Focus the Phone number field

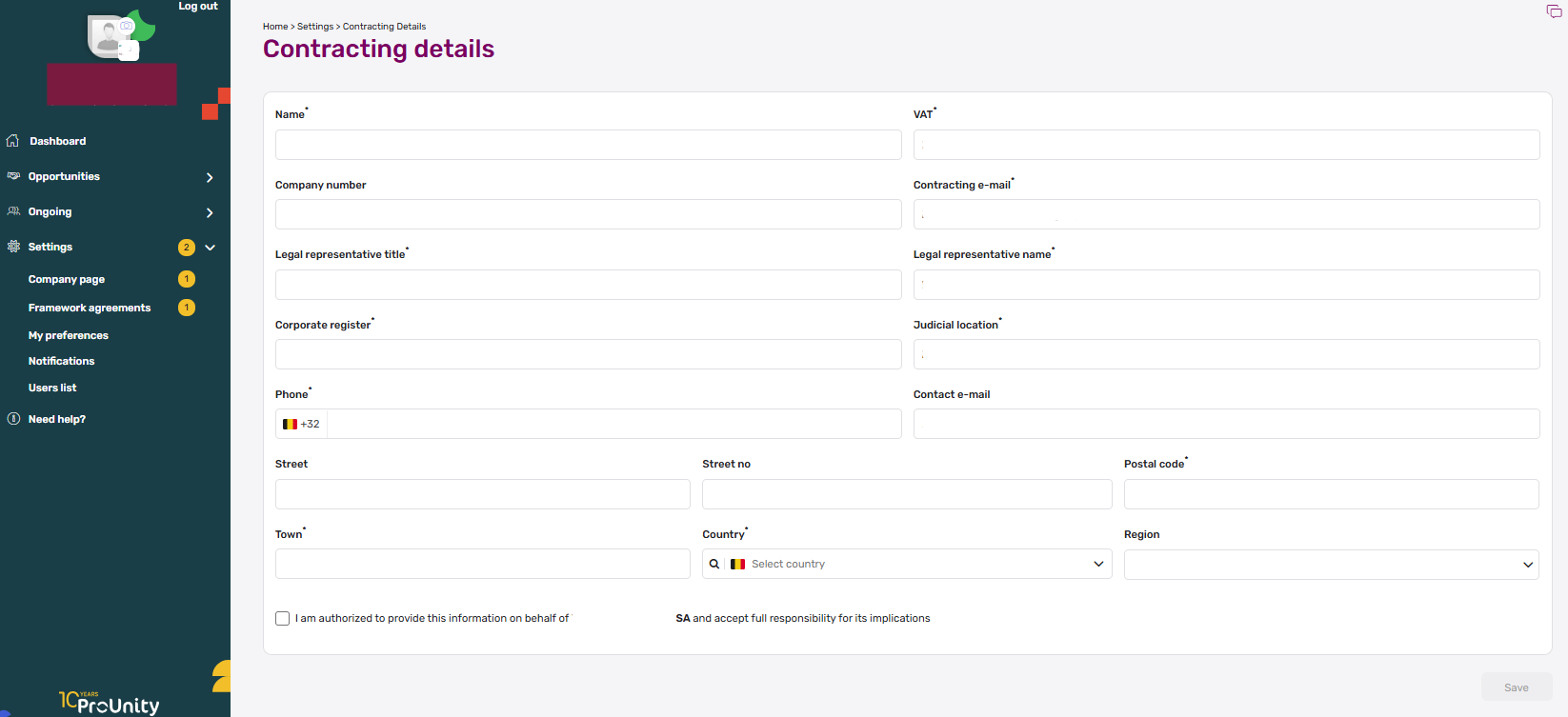pos(614,424)
